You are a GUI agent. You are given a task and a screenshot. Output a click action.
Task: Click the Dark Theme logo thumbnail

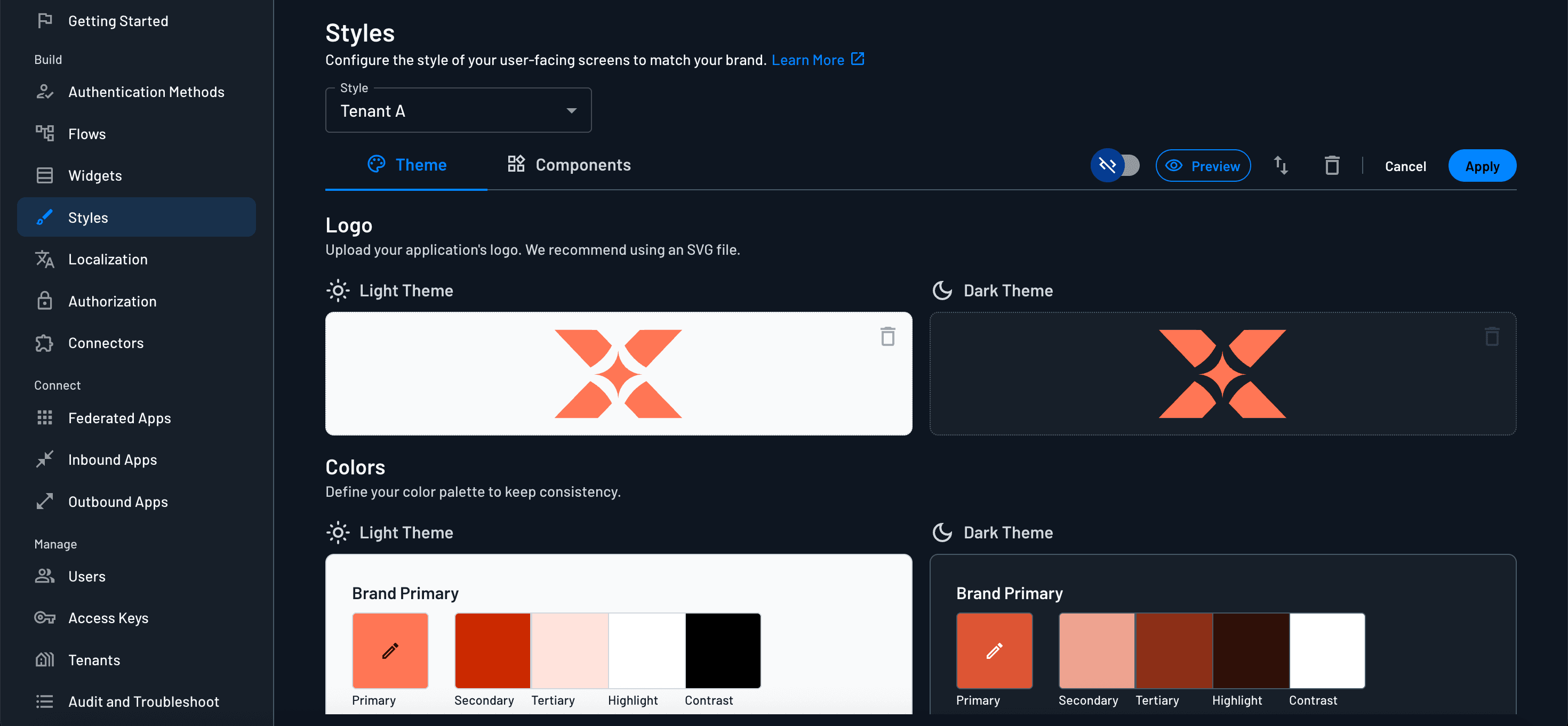(x=1222, y=374)
